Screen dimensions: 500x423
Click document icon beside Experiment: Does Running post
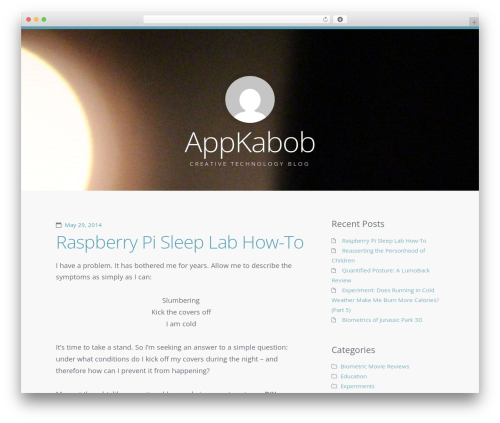click(334, 290)
